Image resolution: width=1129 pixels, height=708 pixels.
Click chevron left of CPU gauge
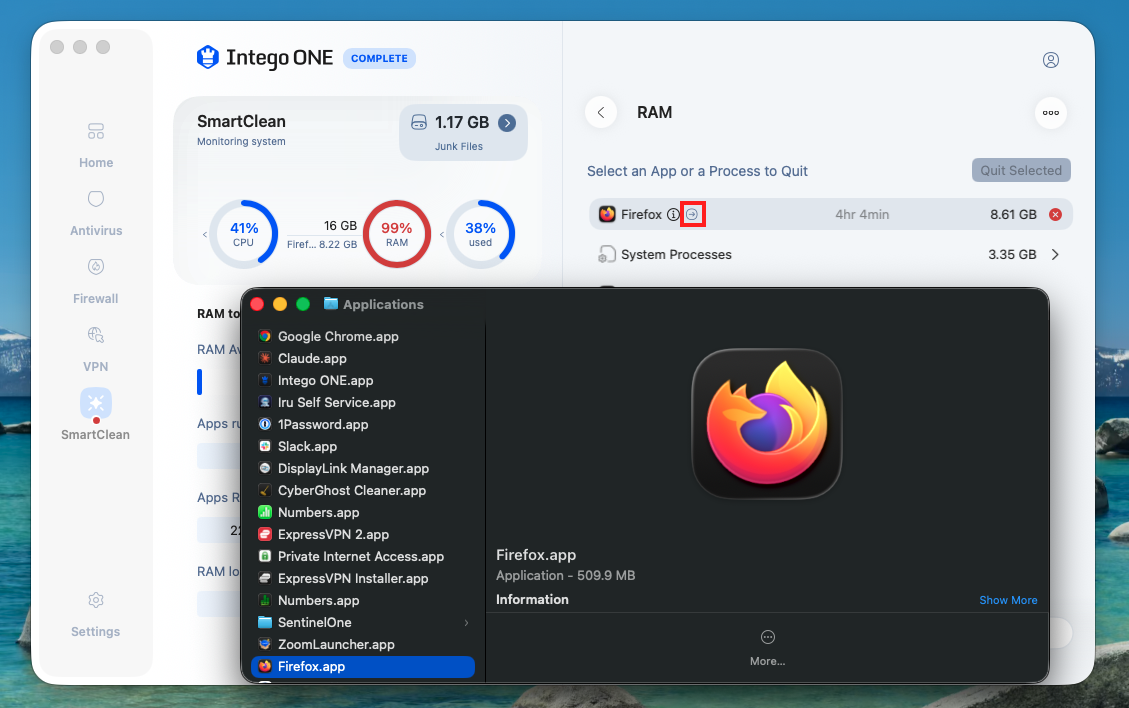(204, 235)
